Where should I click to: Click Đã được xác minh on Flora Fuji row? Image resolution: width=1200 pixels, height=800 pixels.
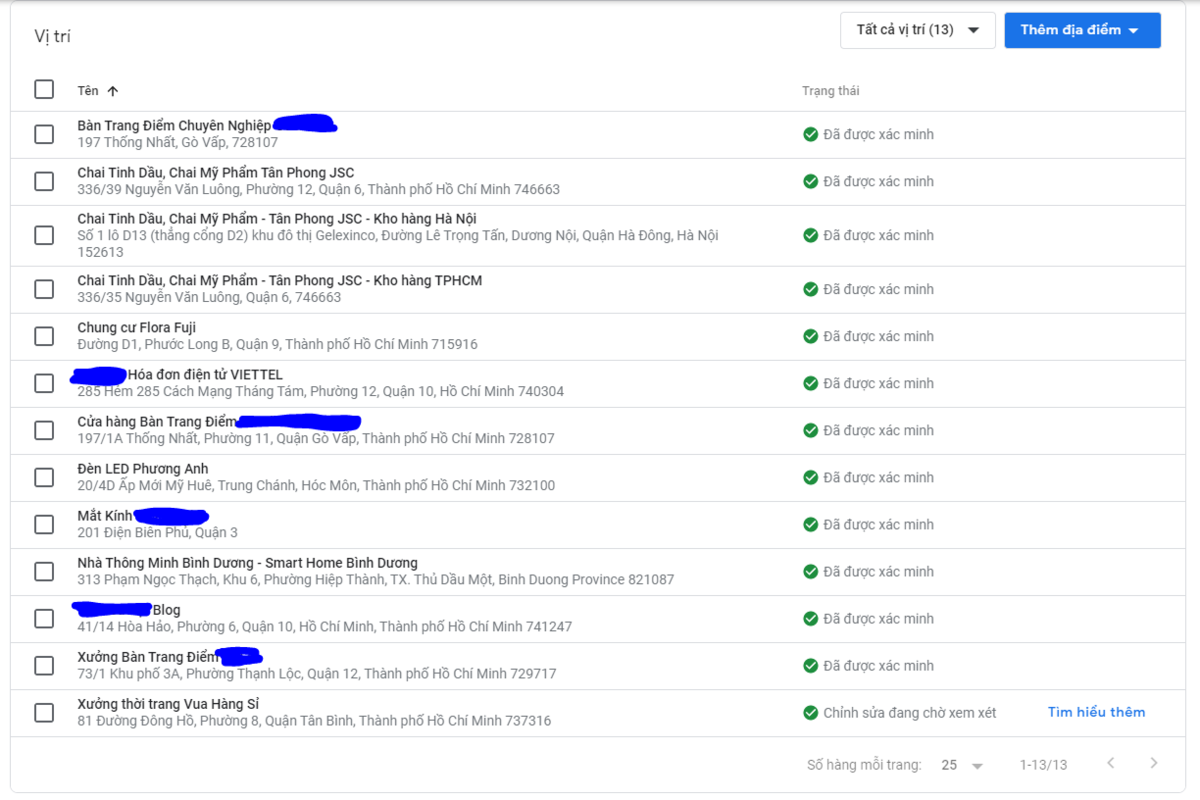tap(879, 336)
